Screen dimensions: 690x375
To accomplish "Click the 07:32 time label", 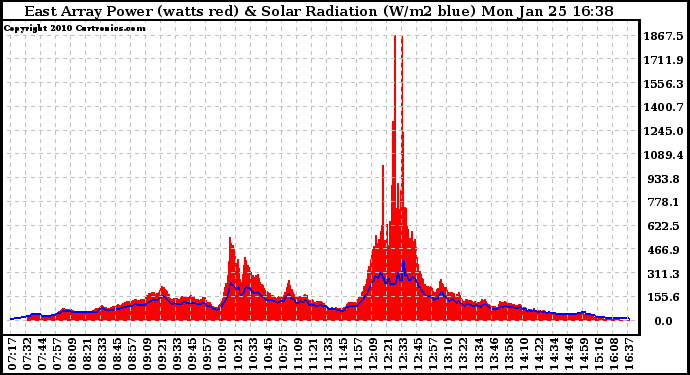I will click(x=27, y=354).
